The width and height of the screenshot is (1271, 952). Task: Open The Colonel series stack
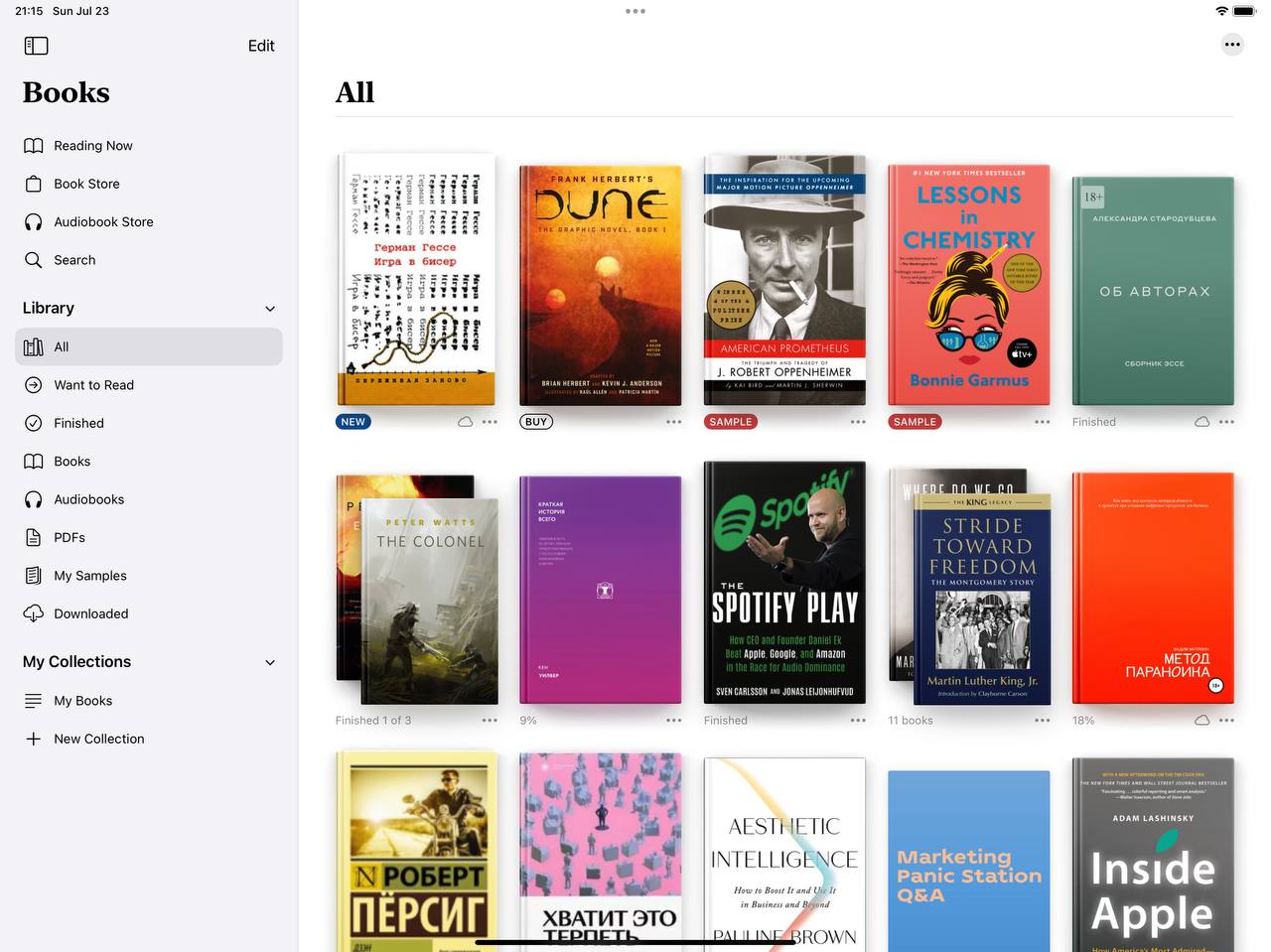(417, 590)
